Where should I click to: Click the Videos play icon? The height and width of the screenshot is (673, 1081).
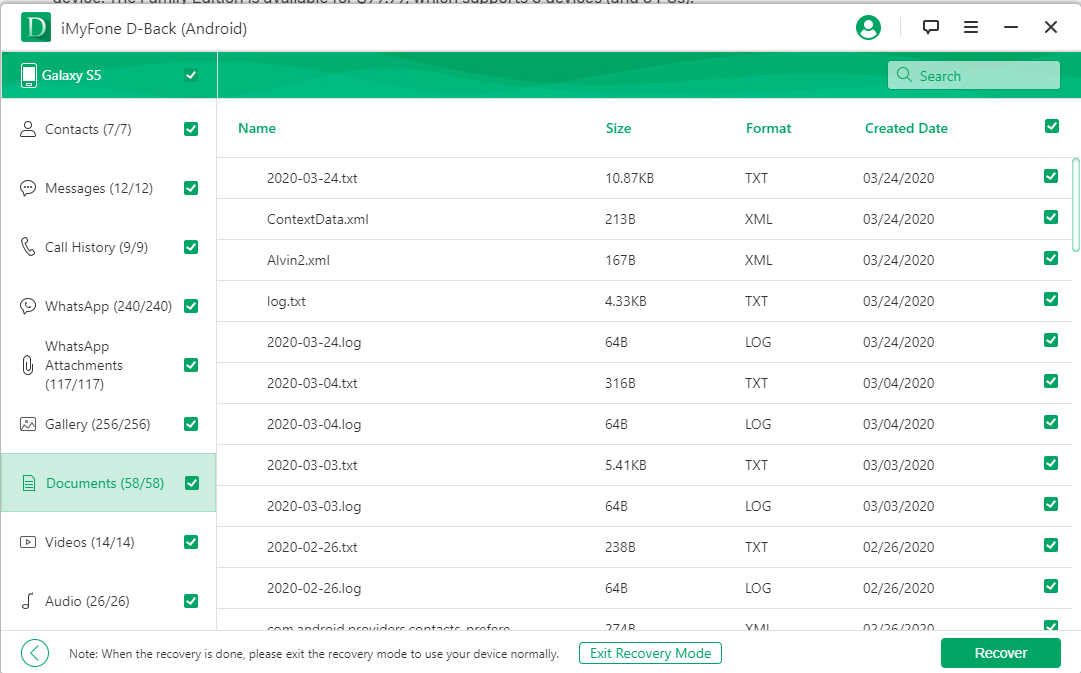(x=28, y=542)
